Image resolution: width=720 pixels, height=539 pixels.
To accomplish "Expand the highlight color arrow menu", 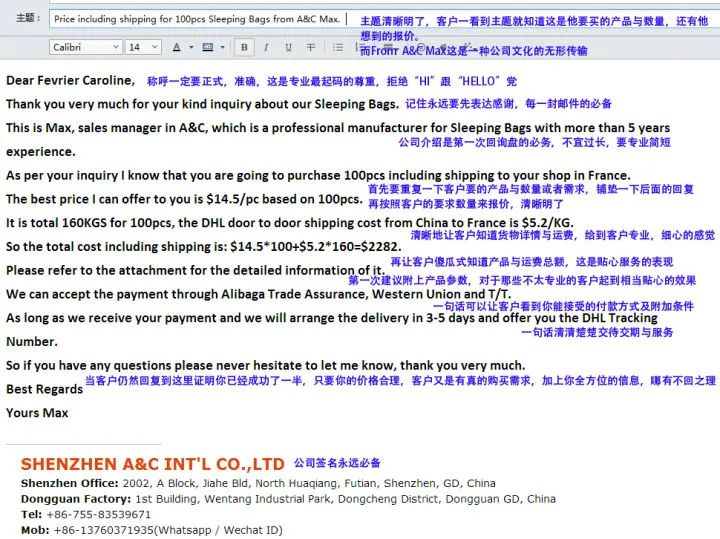I will [223, 47].
